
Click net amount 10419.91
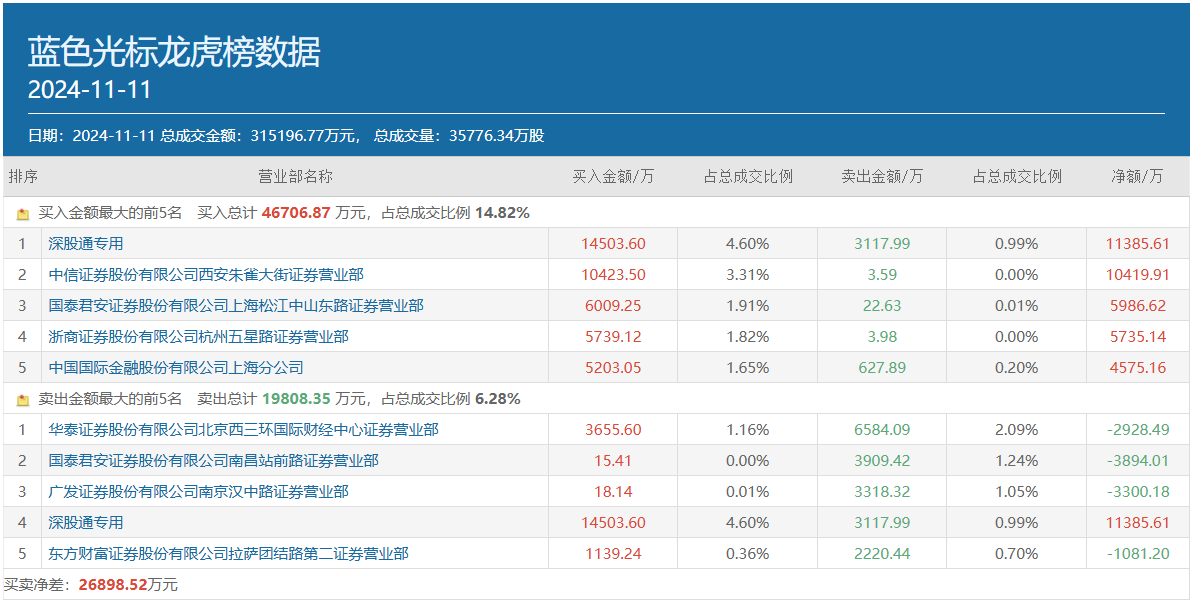tap(1138, 275)
